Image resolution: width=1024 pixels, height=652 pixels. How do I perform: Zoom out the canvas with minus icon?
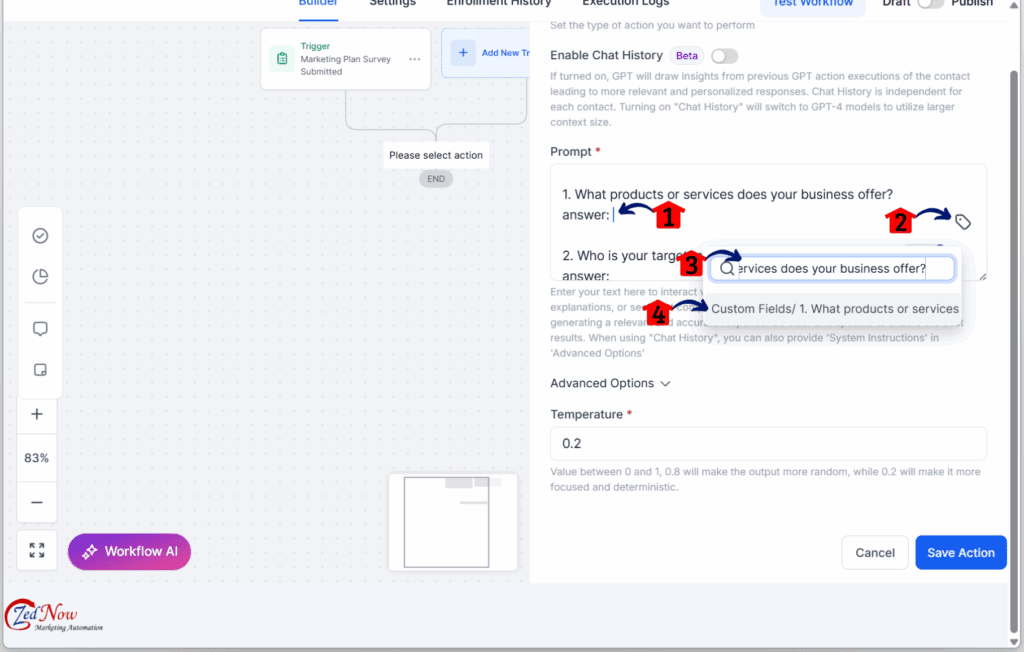coord(37,502)
